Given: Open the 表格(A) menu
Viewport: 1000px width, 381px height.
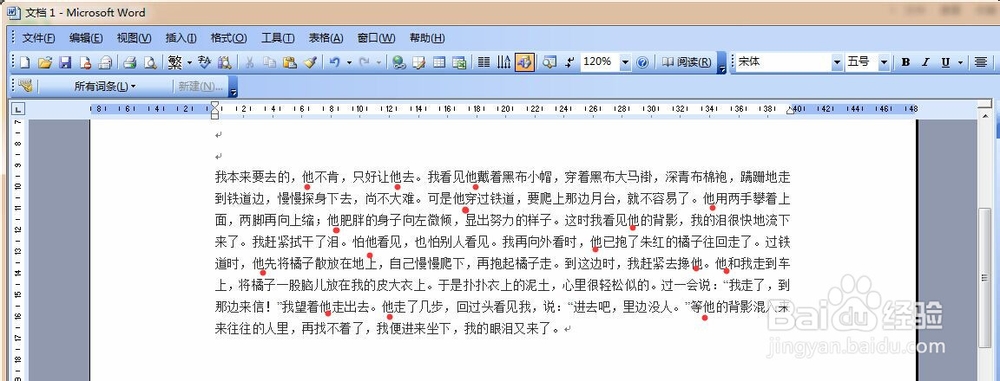Looking at the screenshot, I should [326, 38].
